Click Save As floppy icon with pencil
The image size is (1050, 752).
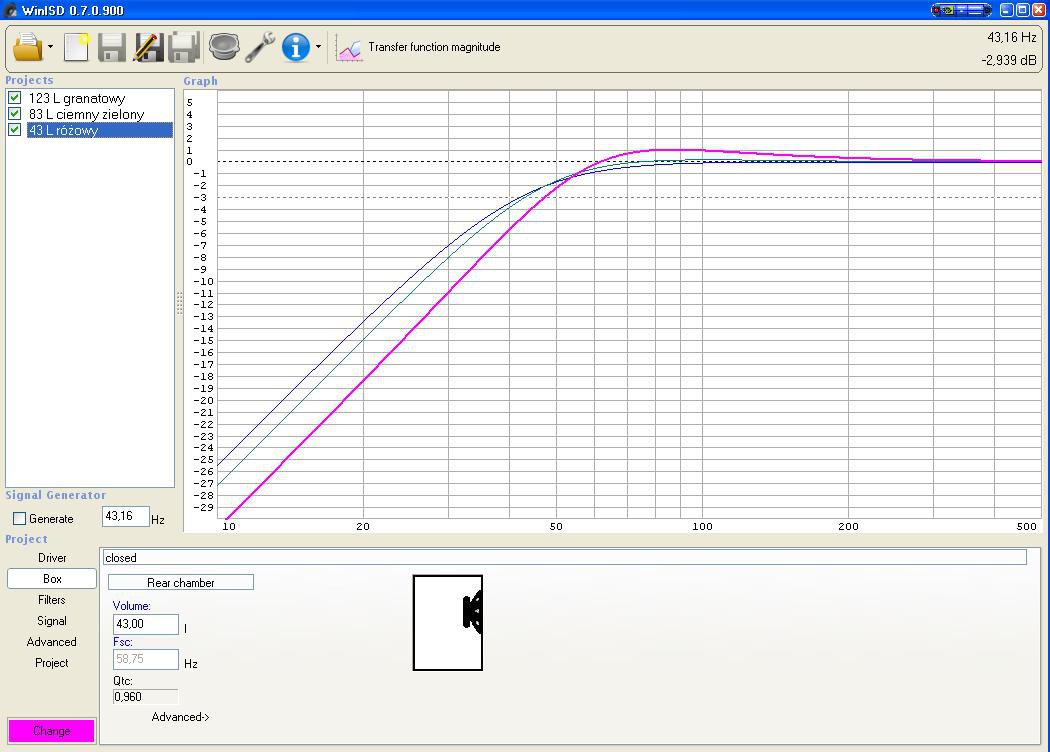coord(148,47)
